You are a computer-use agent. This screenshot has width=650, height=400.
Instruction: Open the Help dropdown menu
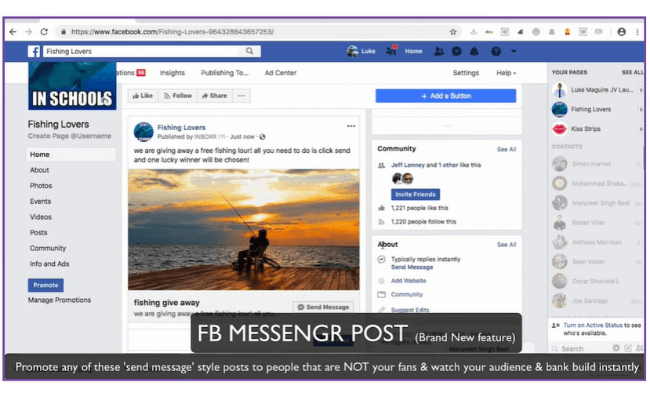pyautogui.click(x=506, y=73)
